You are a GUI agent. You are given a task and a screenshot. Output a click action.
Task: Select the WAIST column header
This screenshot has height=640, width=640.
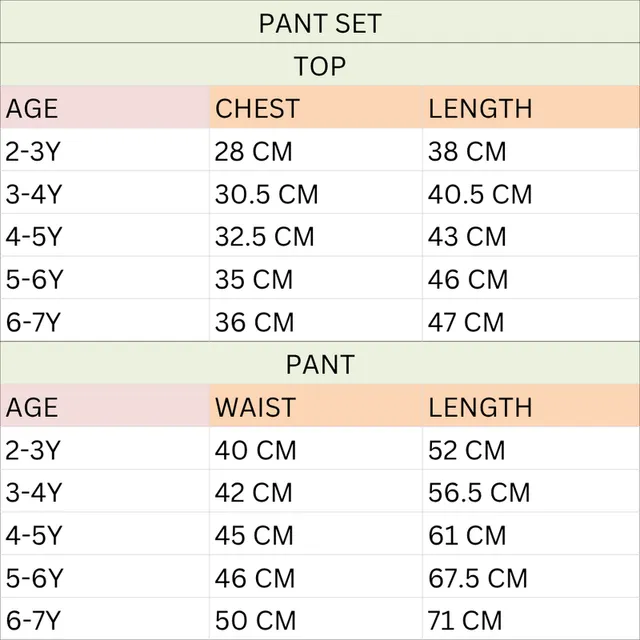(316, 406)
